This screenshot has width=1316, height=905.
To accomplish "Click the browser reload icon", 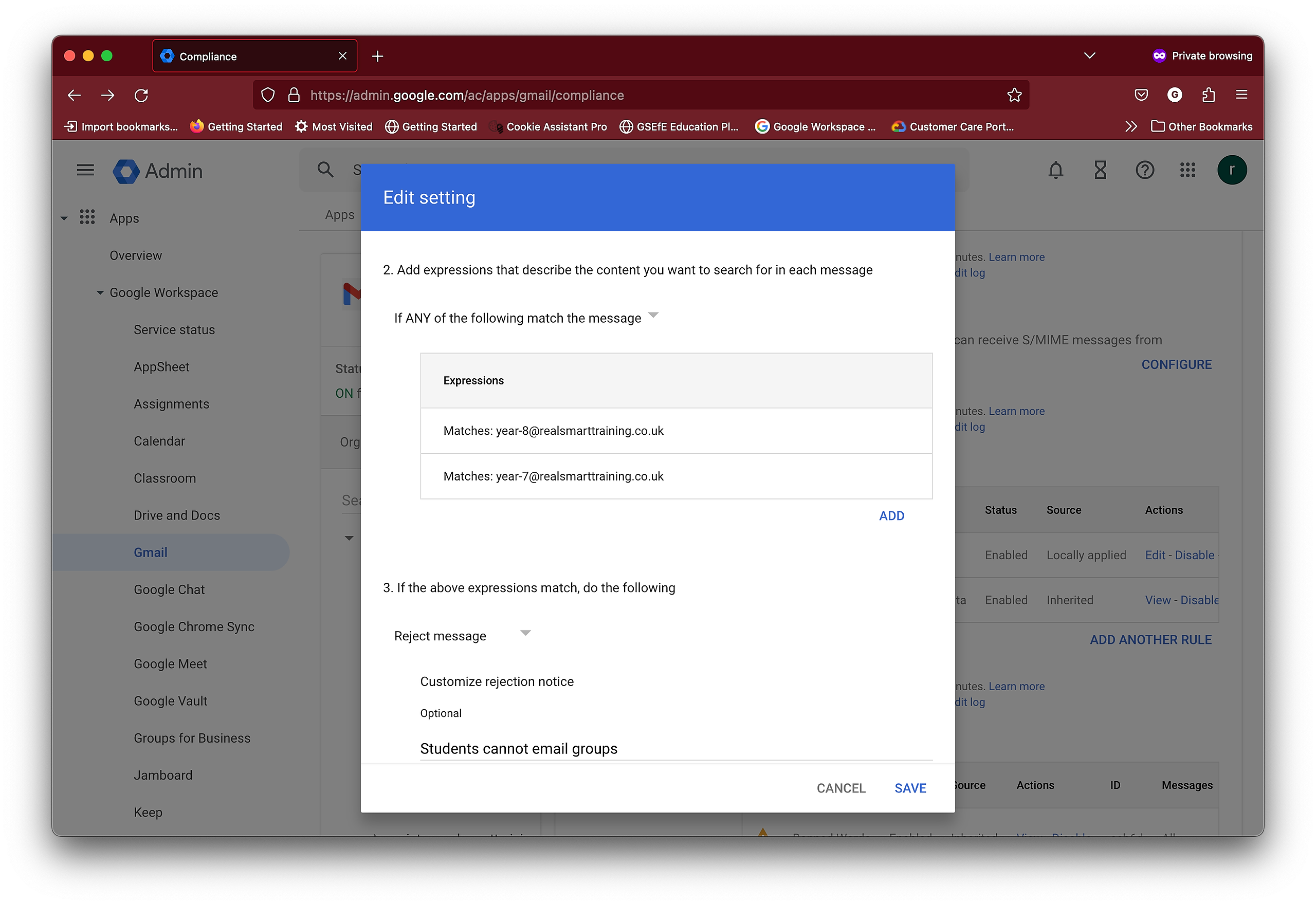I will [x=141, y=95].
